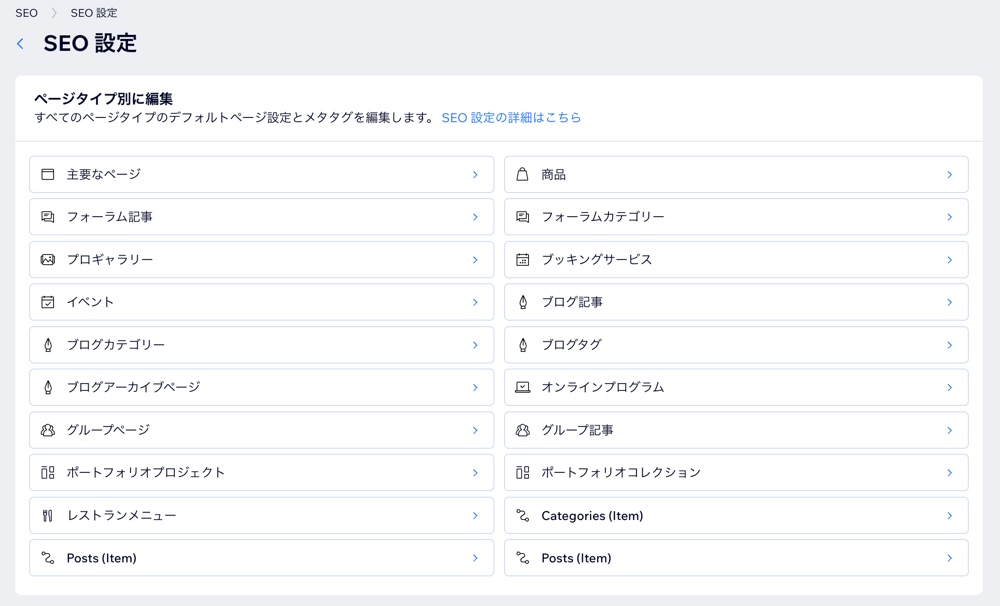Click the ポートフォリオプロジェクト layout icon
The image size is (1000, 606).
[48, 473]
